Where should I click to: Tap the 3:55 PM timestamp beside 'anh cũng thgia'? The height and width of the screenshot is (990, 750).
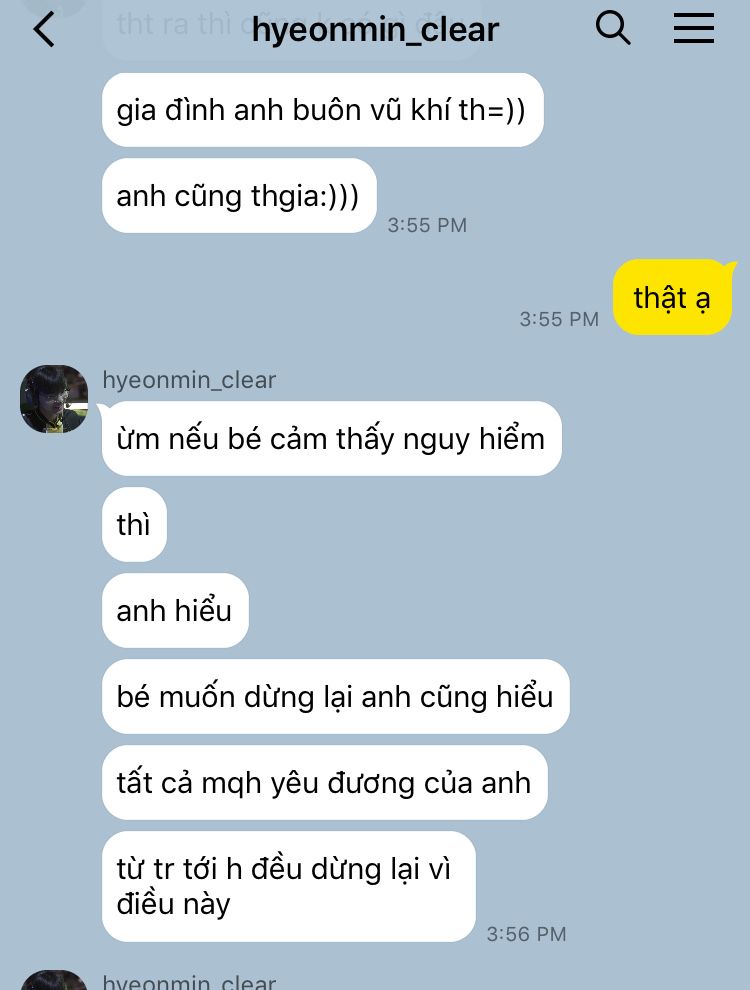click(427, 225)
